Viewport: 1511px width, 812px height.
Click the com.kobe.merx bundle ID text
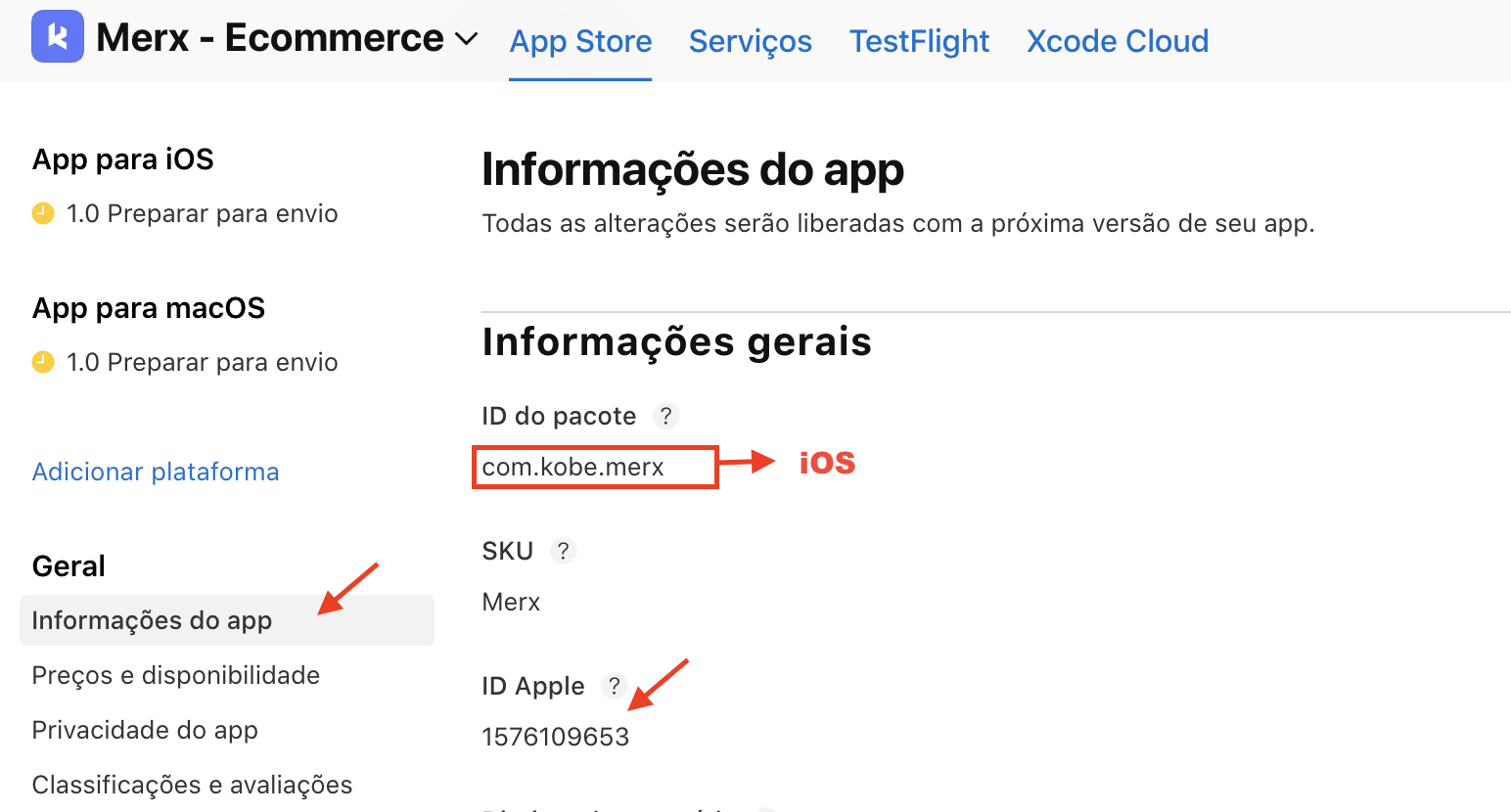tap(572, 467)
